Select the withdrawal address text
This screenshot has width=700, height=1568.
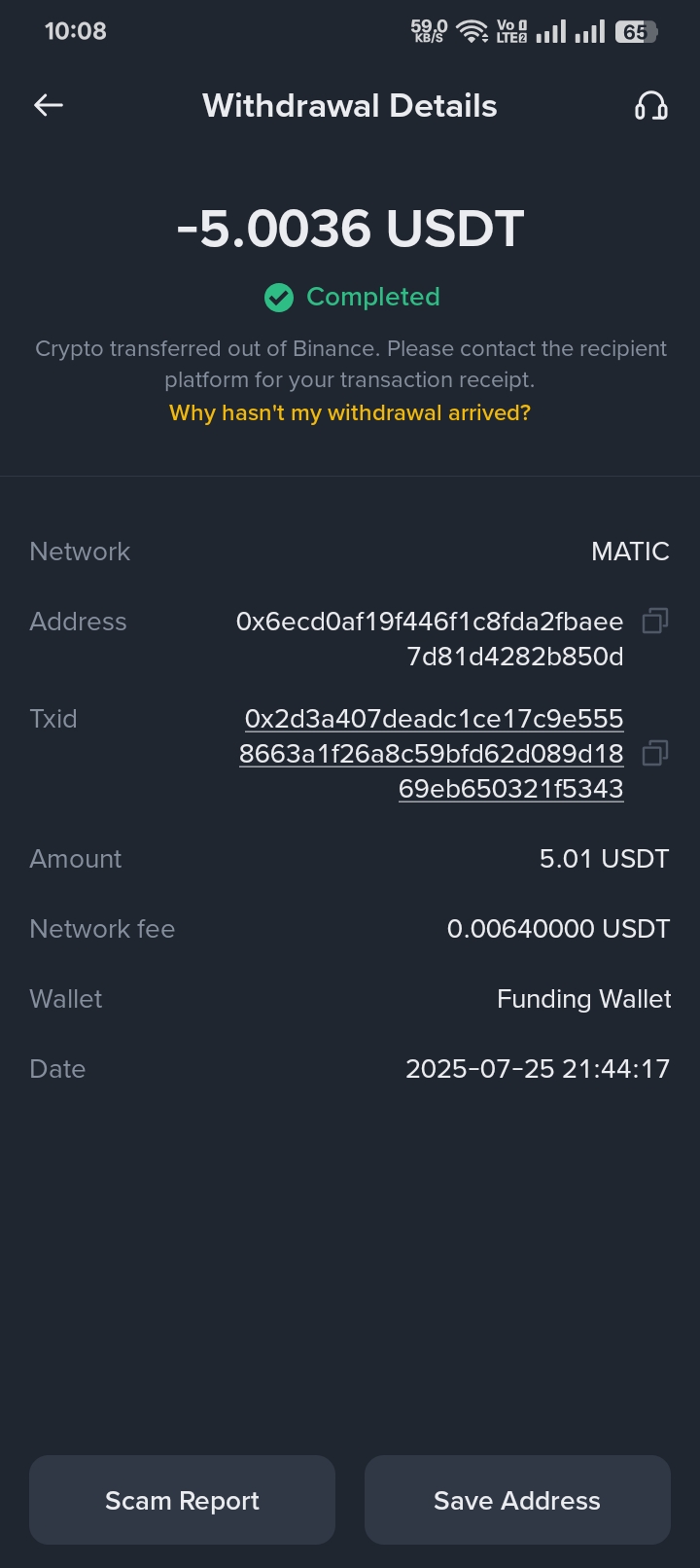430,638
